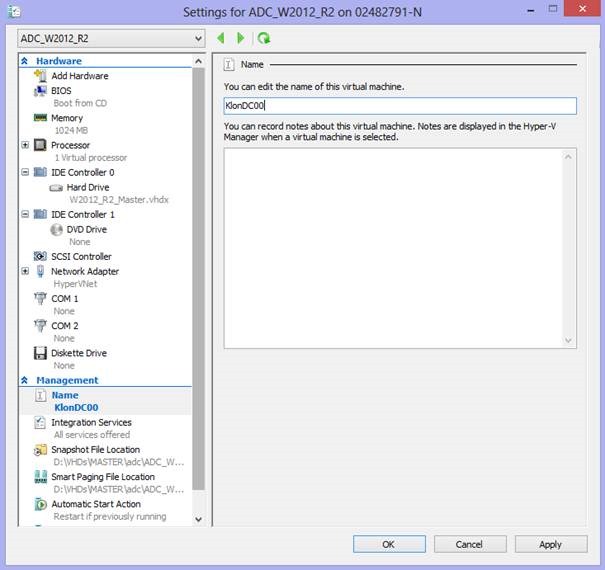Click the Name item icon under Management
The image size is (605, 570).
(x=40, y=395)
